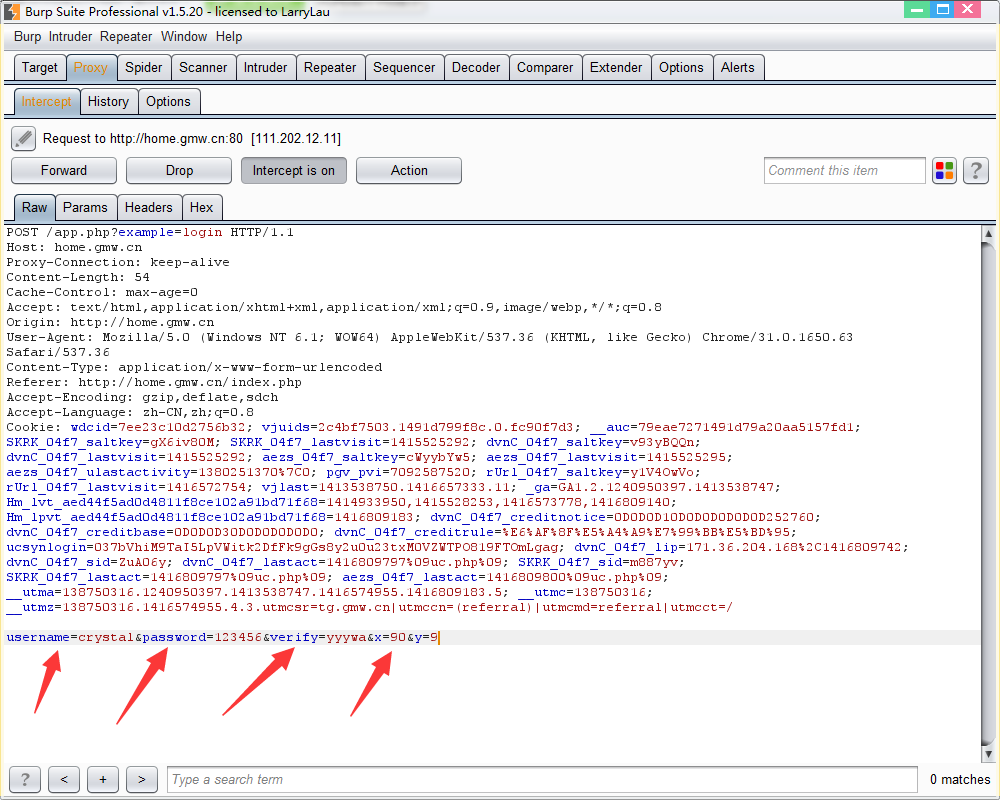
Task: Open the Help menu
Action: pyautogui.click(x=229, y=37)
